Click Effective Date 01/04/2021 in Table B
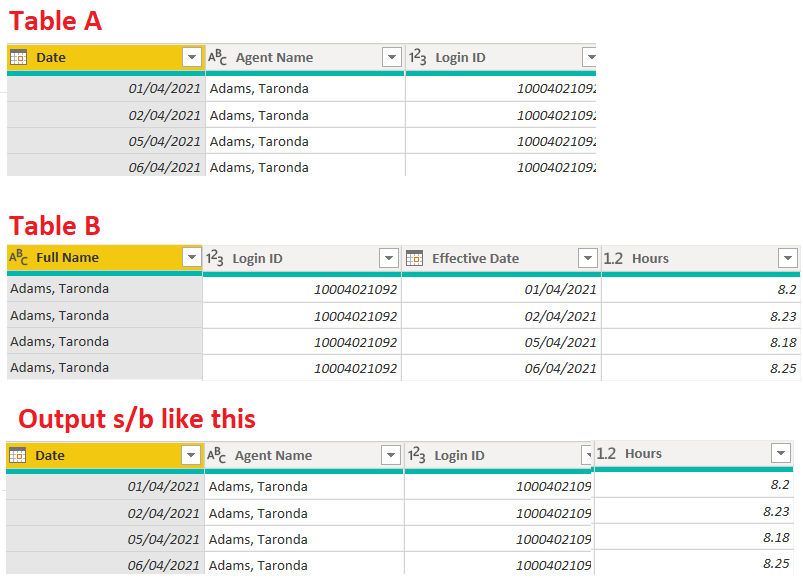The width and height of the screenshot is (803, 578). tap(501, 289)
